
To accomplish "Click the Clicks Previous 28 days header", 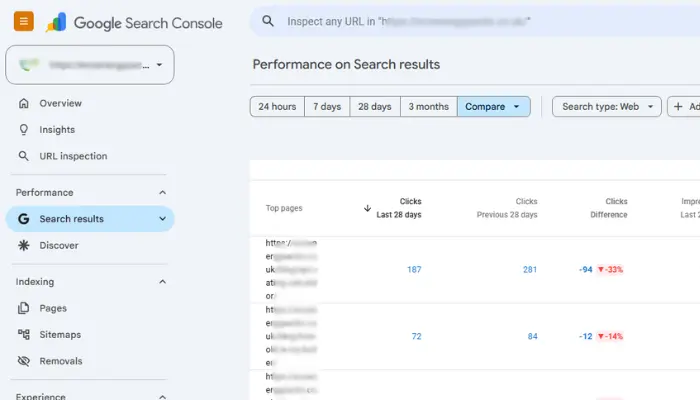I will click(x=507, y=208).
